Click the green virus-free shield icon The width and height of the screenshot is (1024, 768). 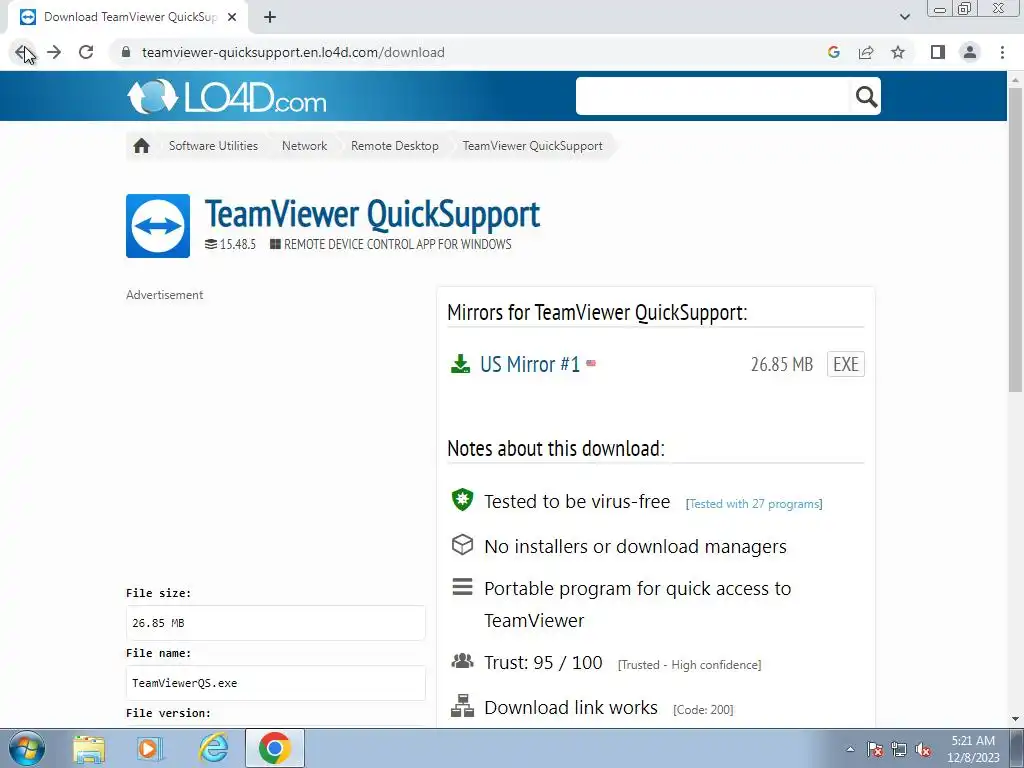pos(462,500)
